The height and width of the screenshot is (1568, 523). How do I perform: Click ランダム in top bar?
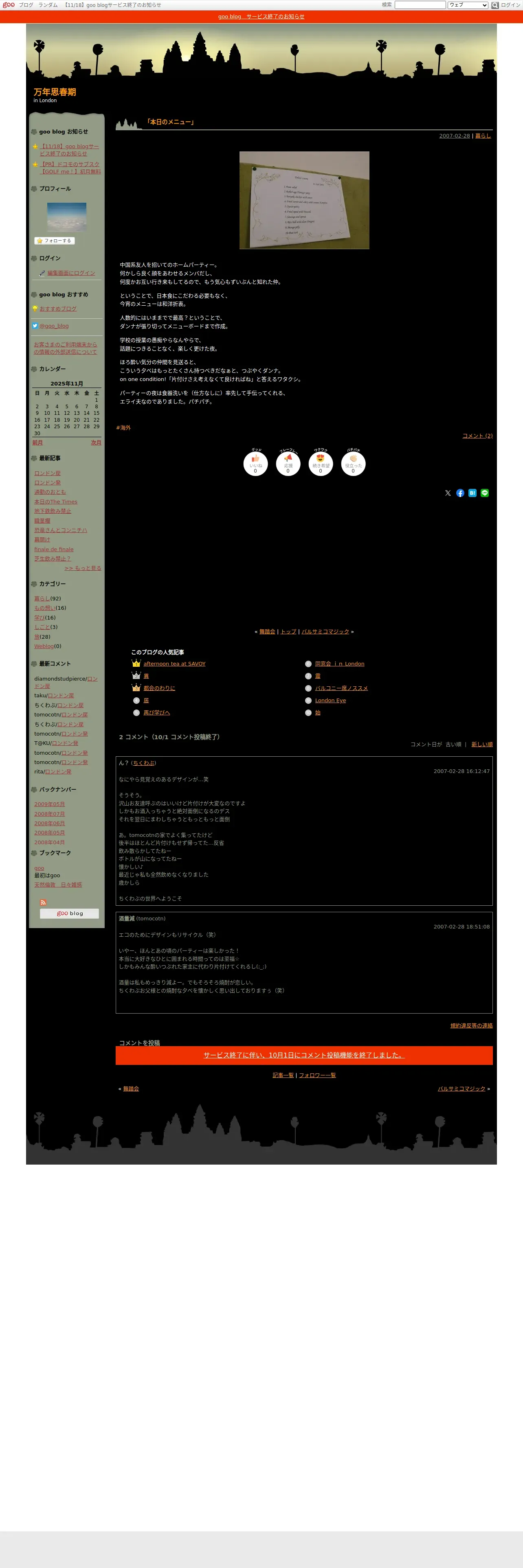click(x=48, y=5)
